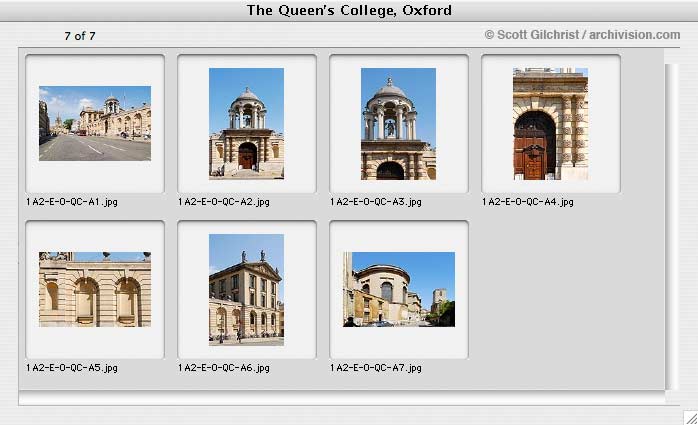Click the file name 1A2-E-O-QC-A6.jpg
This screenshot has height=425, width=698.
[x=224, y=368]
